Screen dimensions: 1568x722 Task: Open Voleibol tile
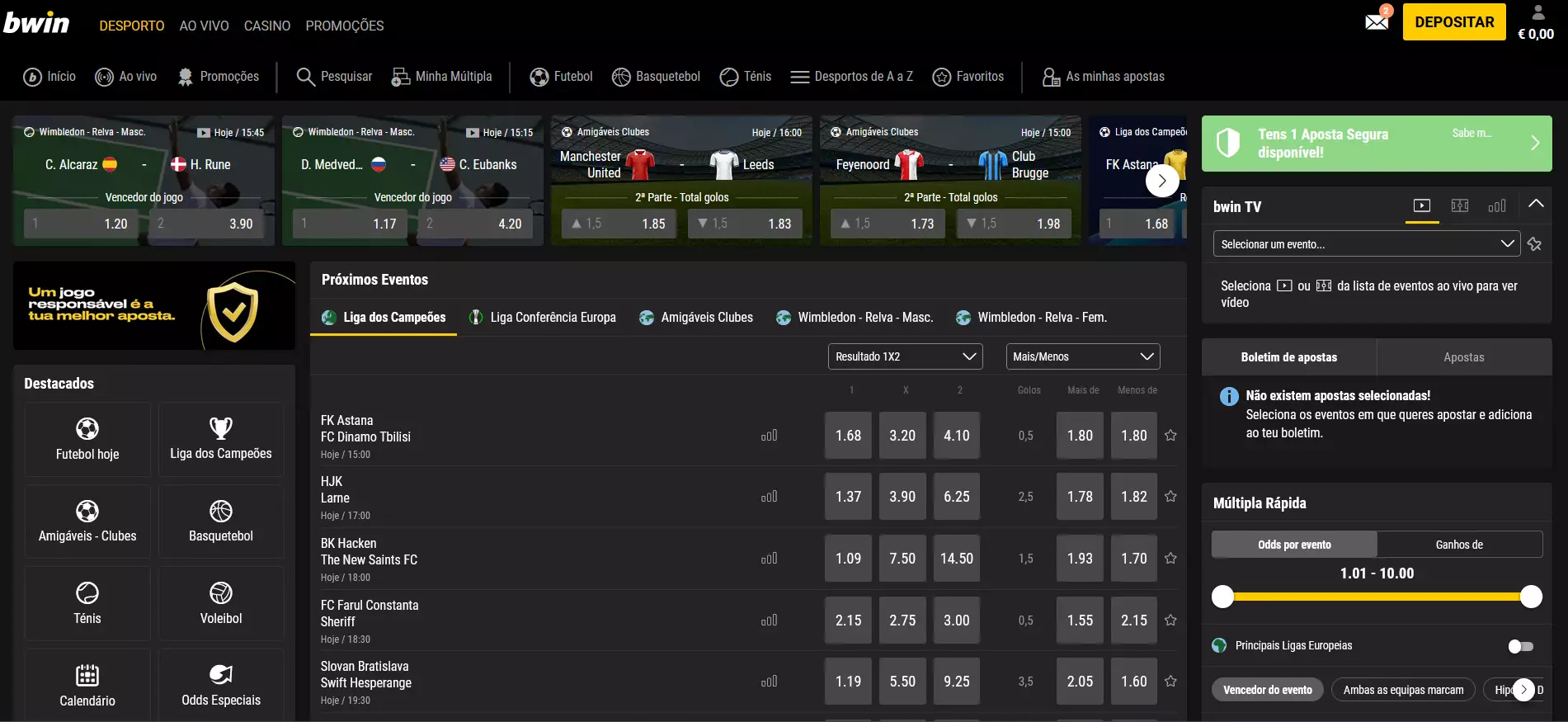tap(221, 604)
